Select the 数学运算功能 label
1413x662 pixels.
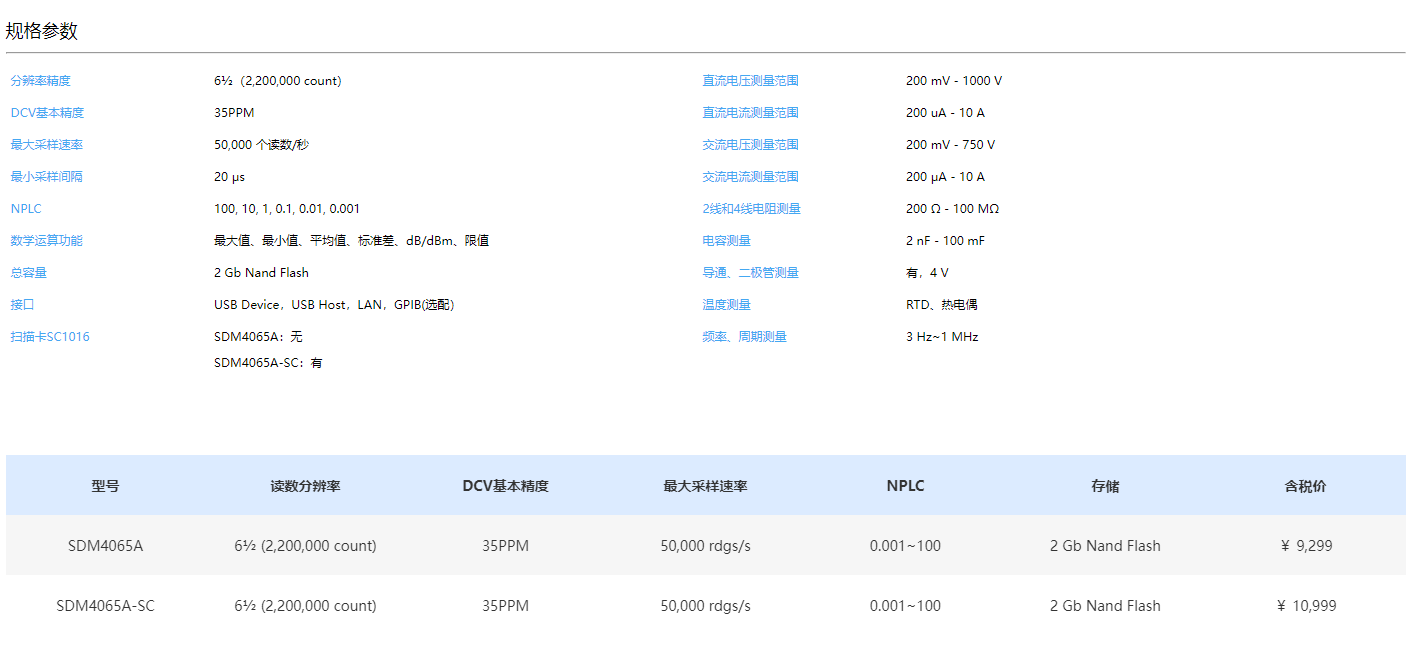[x=47, y=241]
